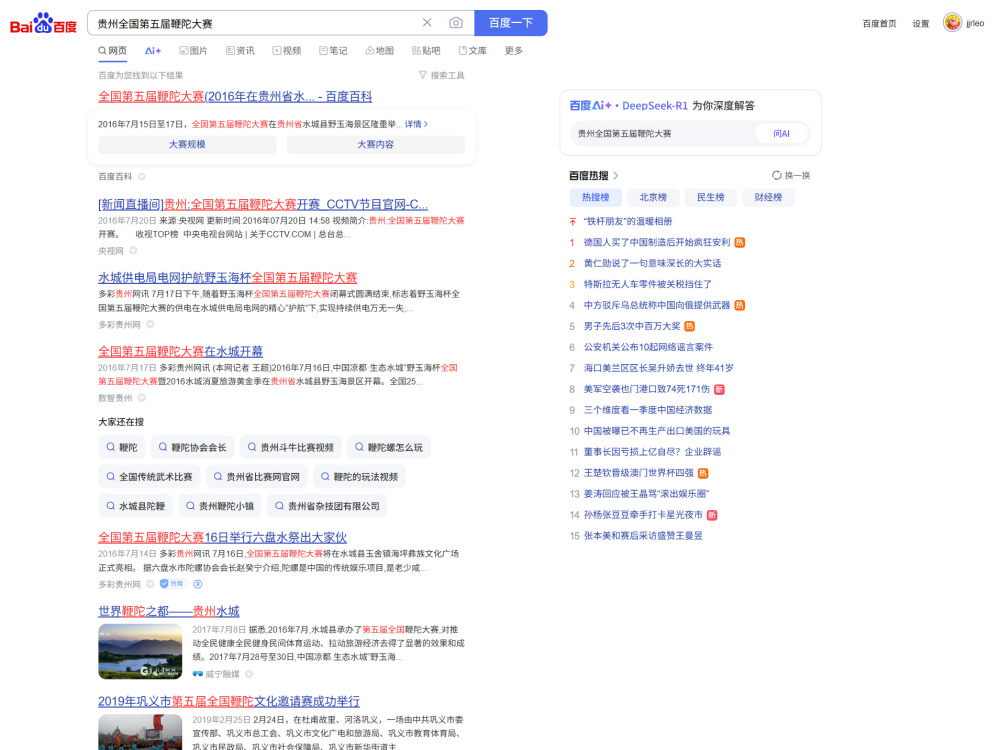Click the Baidu logo
The height and width of the screenshot is (750, 1000).
pos(43,24)
